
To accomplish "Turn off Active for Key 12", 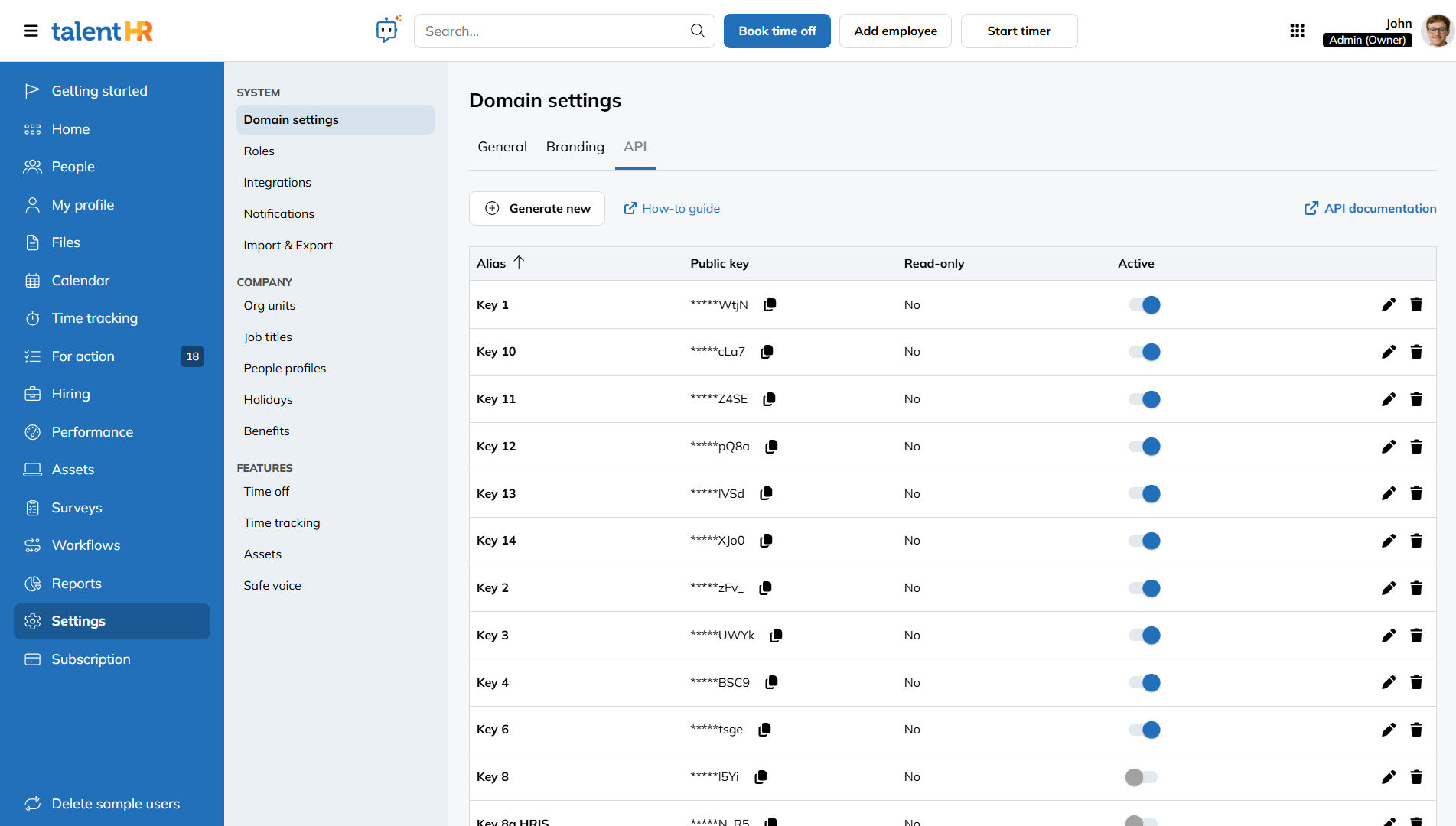I will 1144,447.
